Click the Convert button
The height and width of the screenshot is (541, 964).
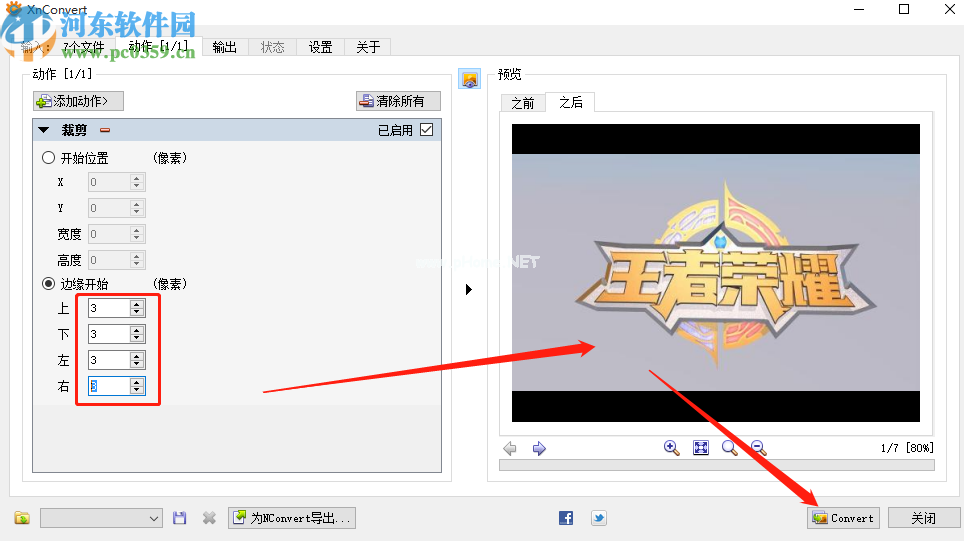click(x=843, y=518)
